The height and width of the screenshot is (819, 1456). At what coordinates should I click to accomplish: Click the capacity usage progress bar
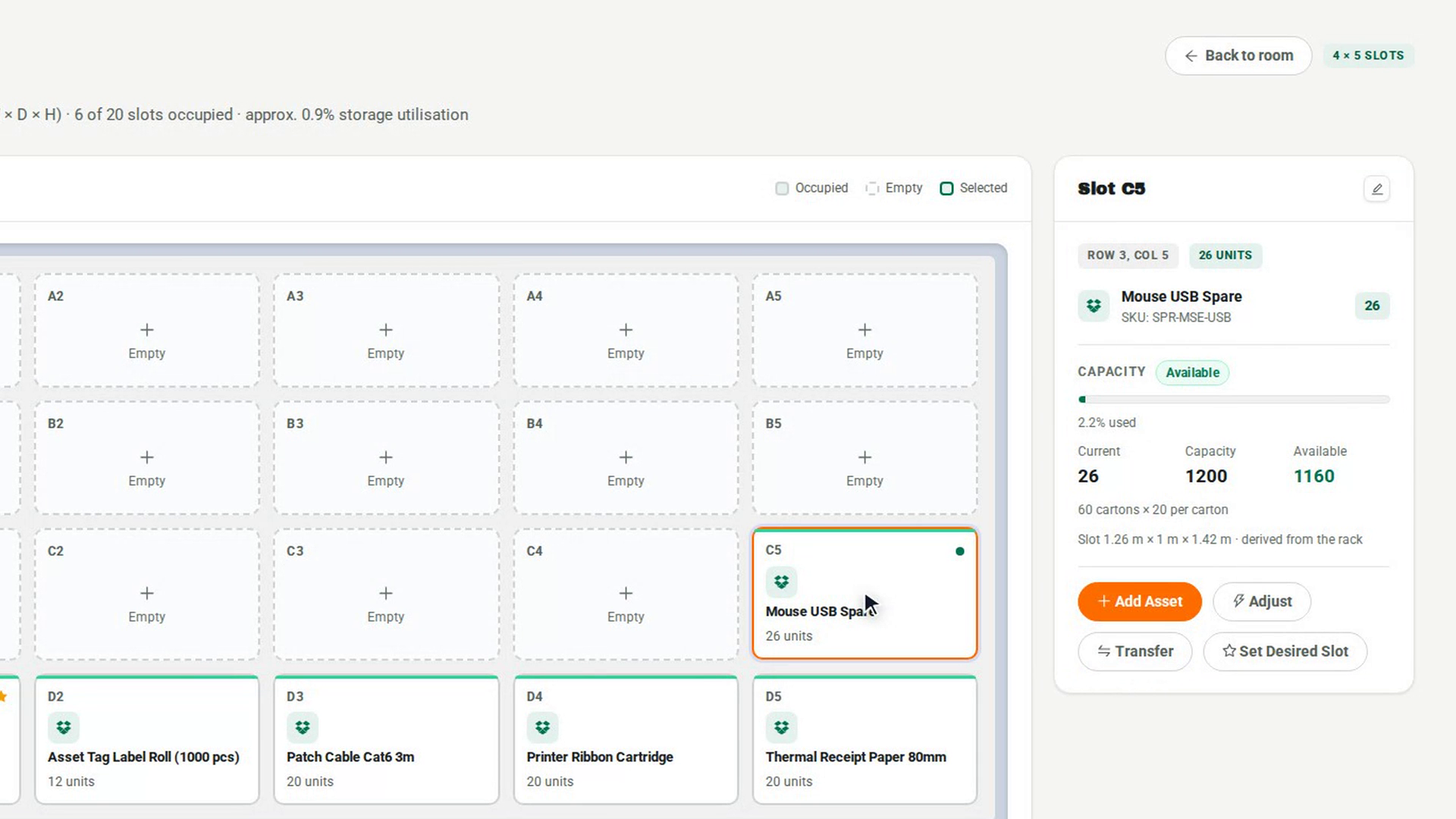click(x=1234, y=400)
